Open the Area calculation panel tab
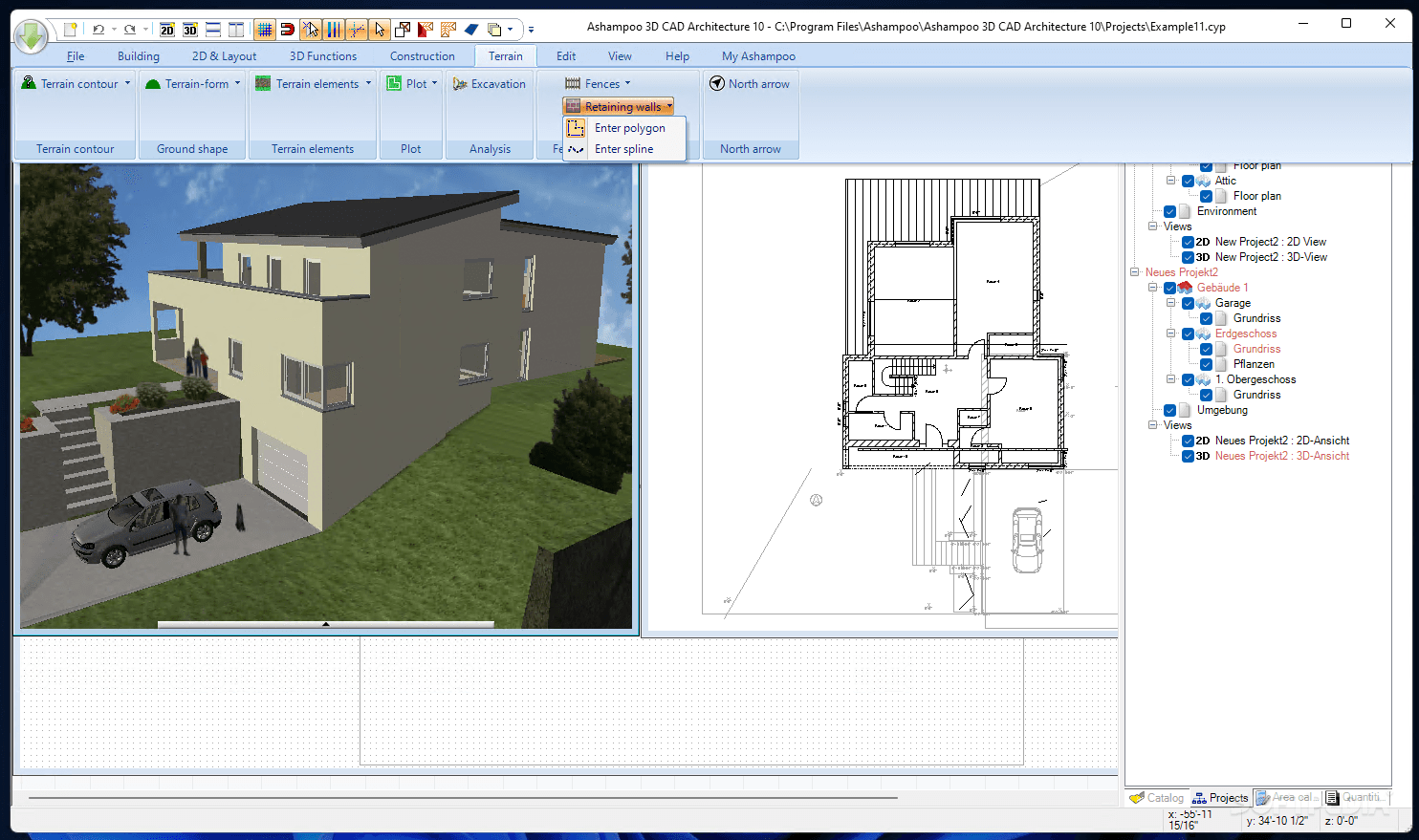The width and height of the screenshot is (1419, 840). pyautogui.click(x=1287, y=798)
